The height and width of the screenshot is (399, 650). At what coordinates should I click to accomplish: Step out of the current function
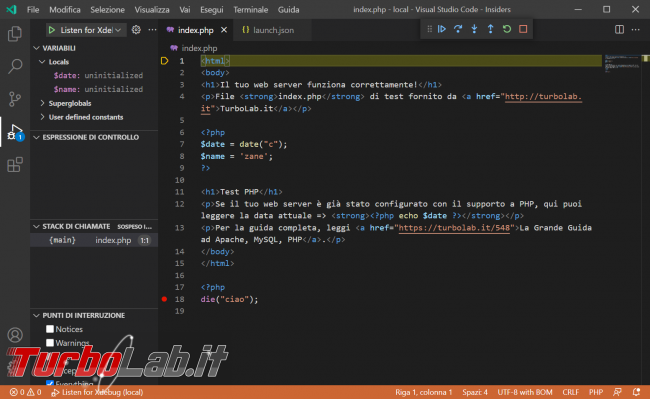click(x=490, y=29)
